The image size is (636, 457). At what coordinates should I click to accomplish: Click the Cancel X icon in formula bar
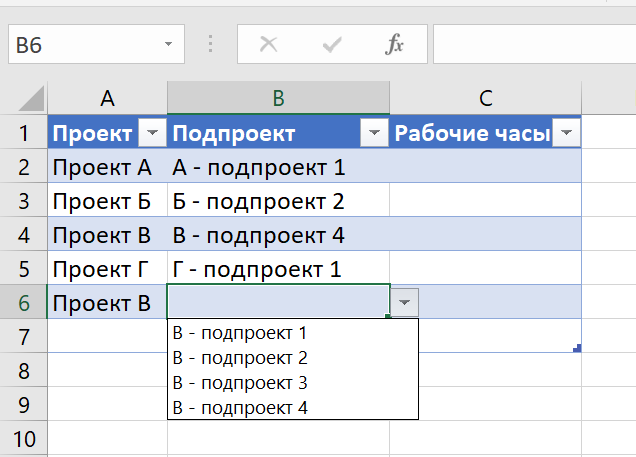tap(268, 44)
